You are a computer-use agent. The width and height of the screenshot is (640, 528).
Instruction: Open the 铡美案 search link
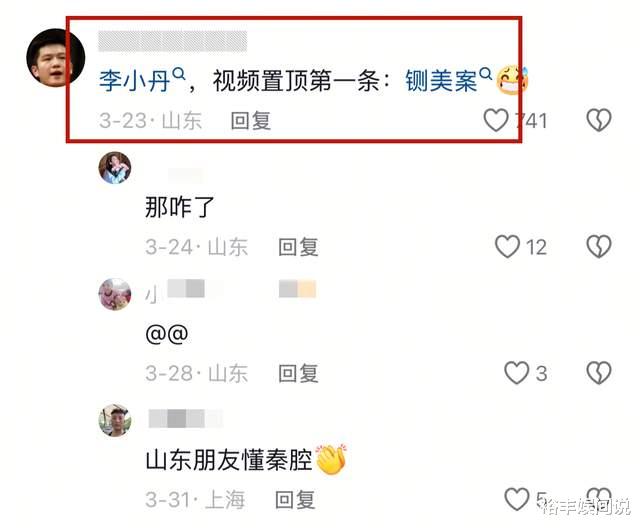pos(449,80)
